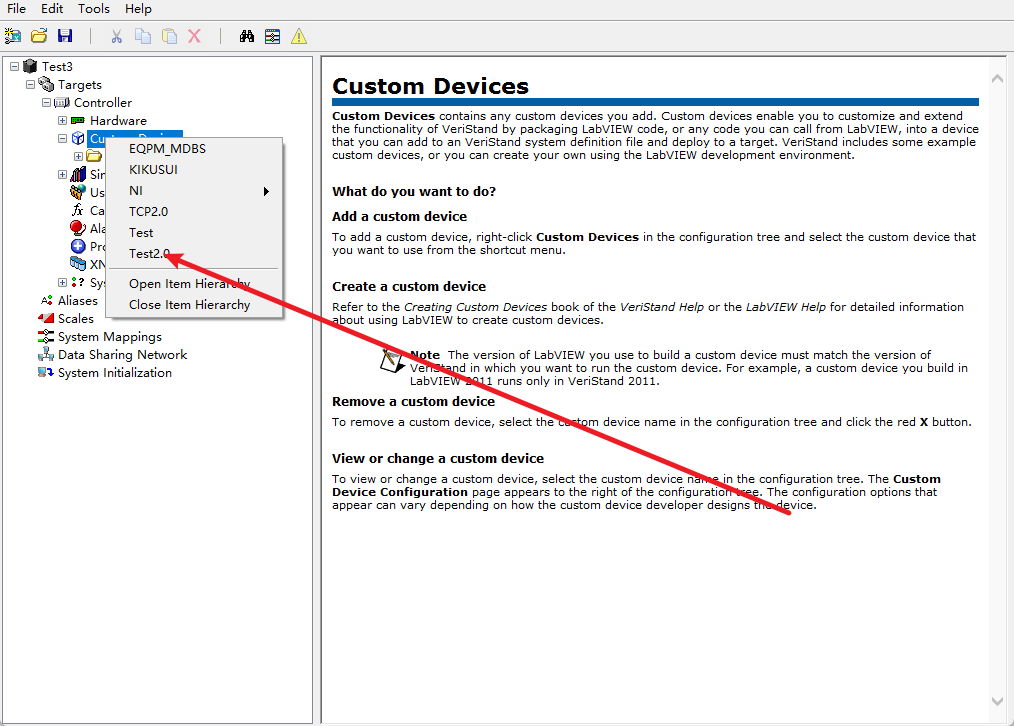The width and height of the screenshot is (1014, 726).
Task: Click the Paste clipboard toolbar icon
Action: coord(169,36)
